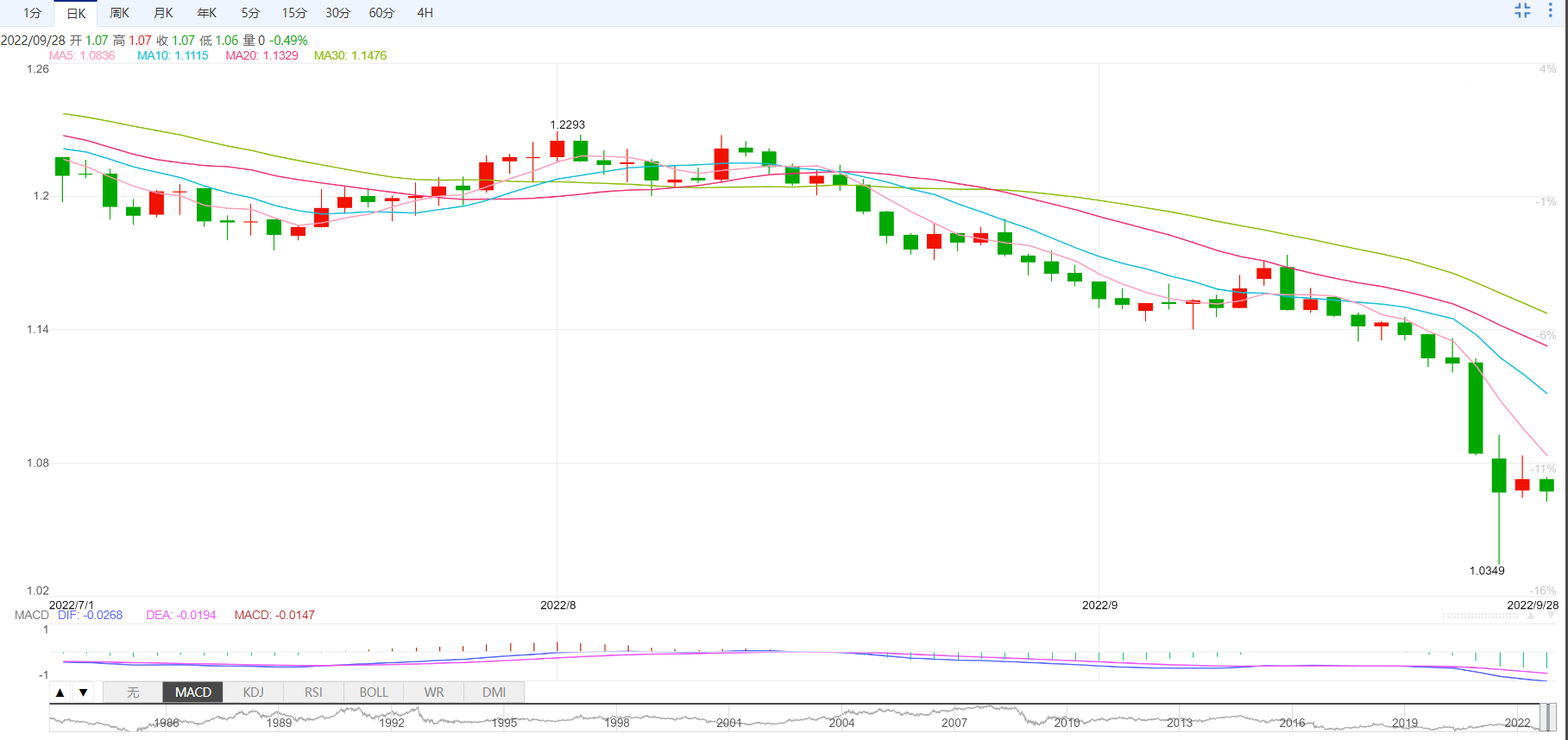Click the tall green candlestick near 1.12
Screen dimensions: 1568x740
pos(1476,408)
